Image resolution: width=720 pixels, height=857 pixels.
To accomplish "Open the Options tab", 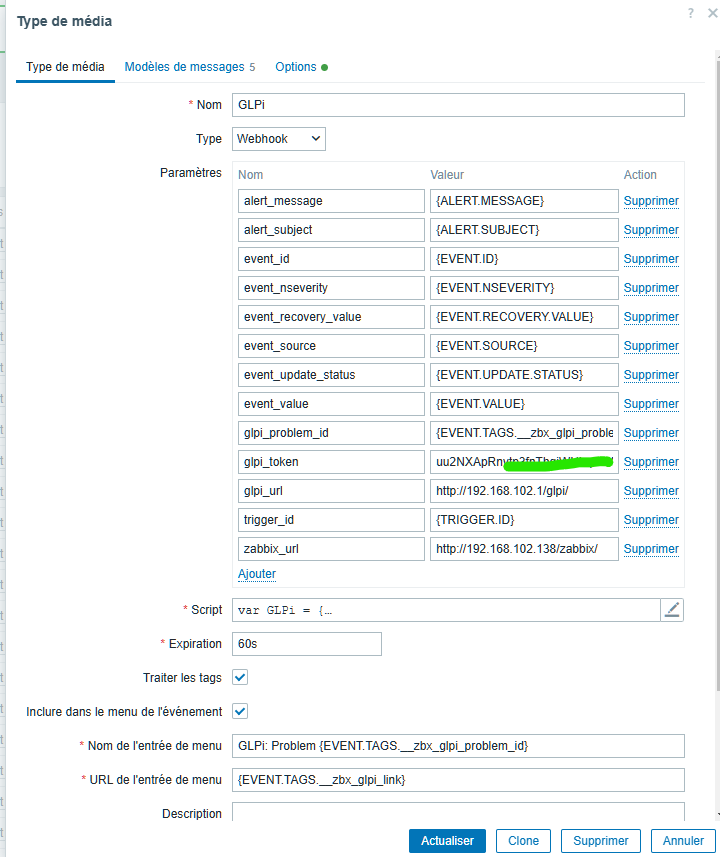I will point(301,67).
